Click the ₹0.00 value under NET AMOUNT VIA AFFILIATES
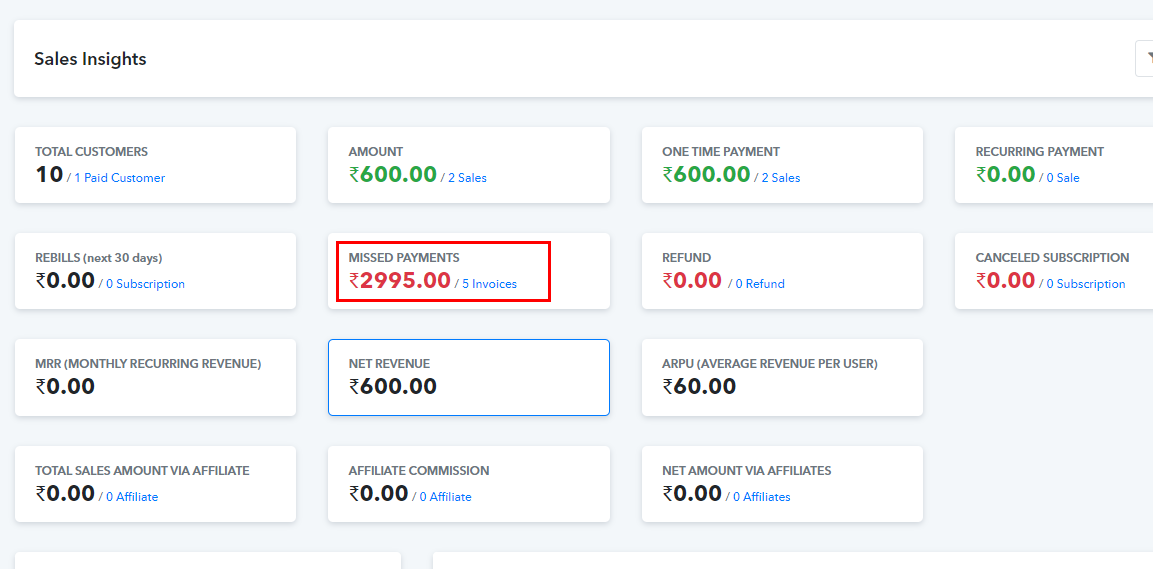 click(x=692, y=493)
